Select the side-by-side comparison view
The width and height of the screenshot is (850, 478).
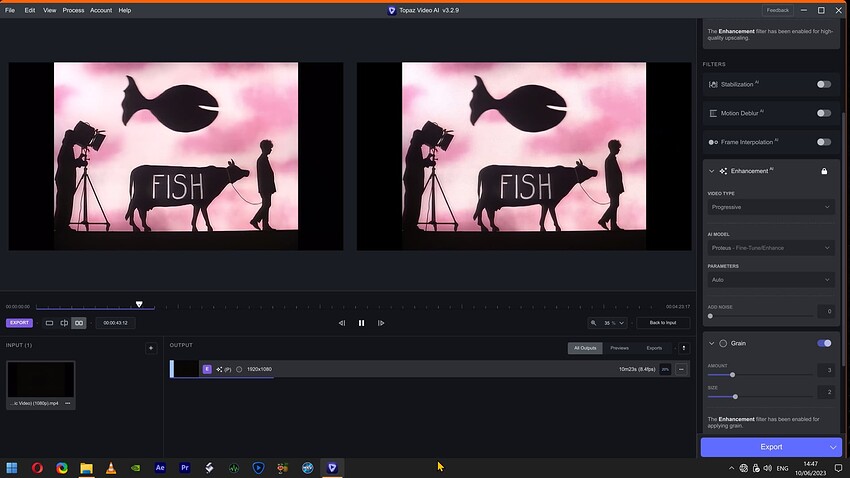coord(78,323)
